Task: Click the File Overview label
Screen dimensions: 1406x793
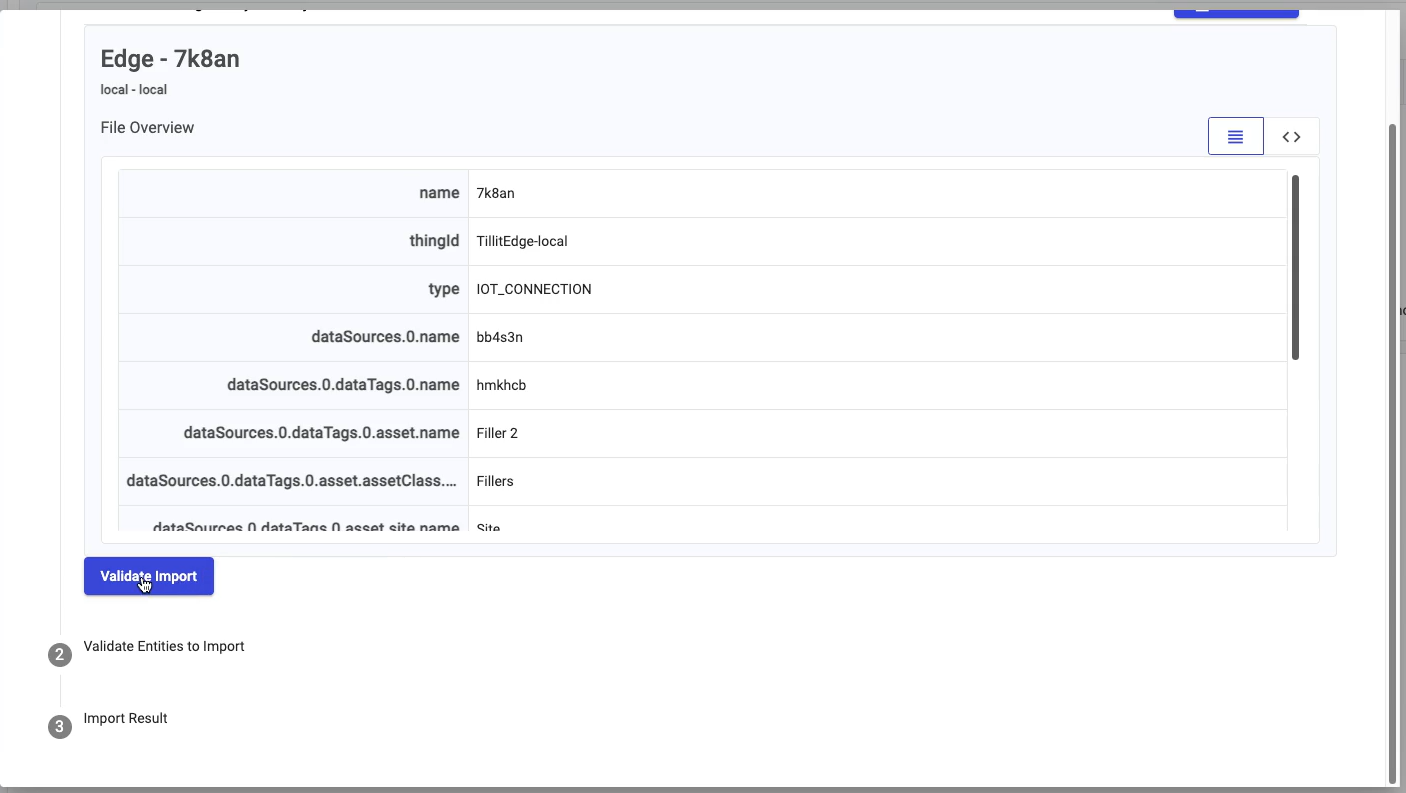Action: [x=147, y=128]
